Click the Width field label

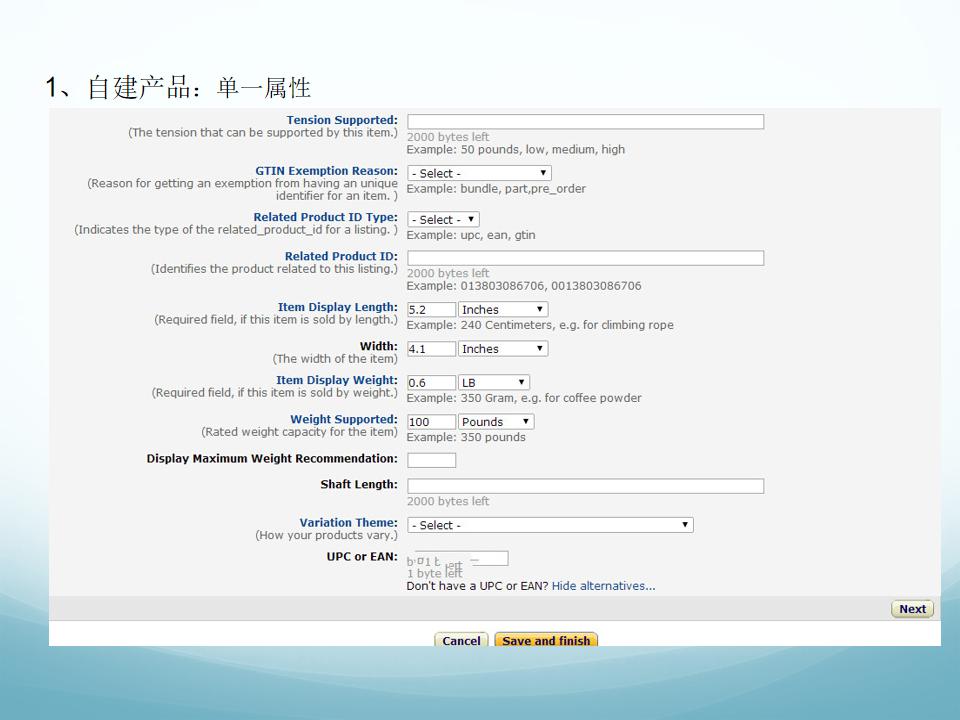[378, 347]
